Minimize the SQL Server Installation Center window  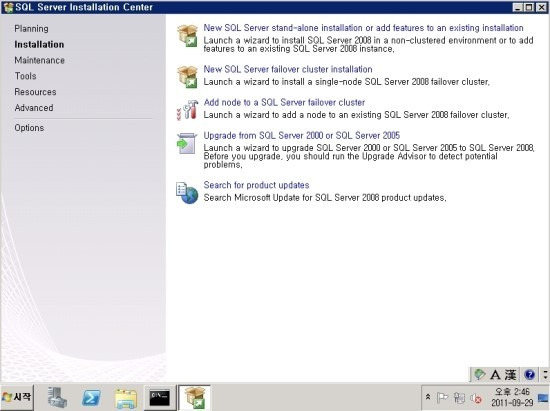[518, 7]
